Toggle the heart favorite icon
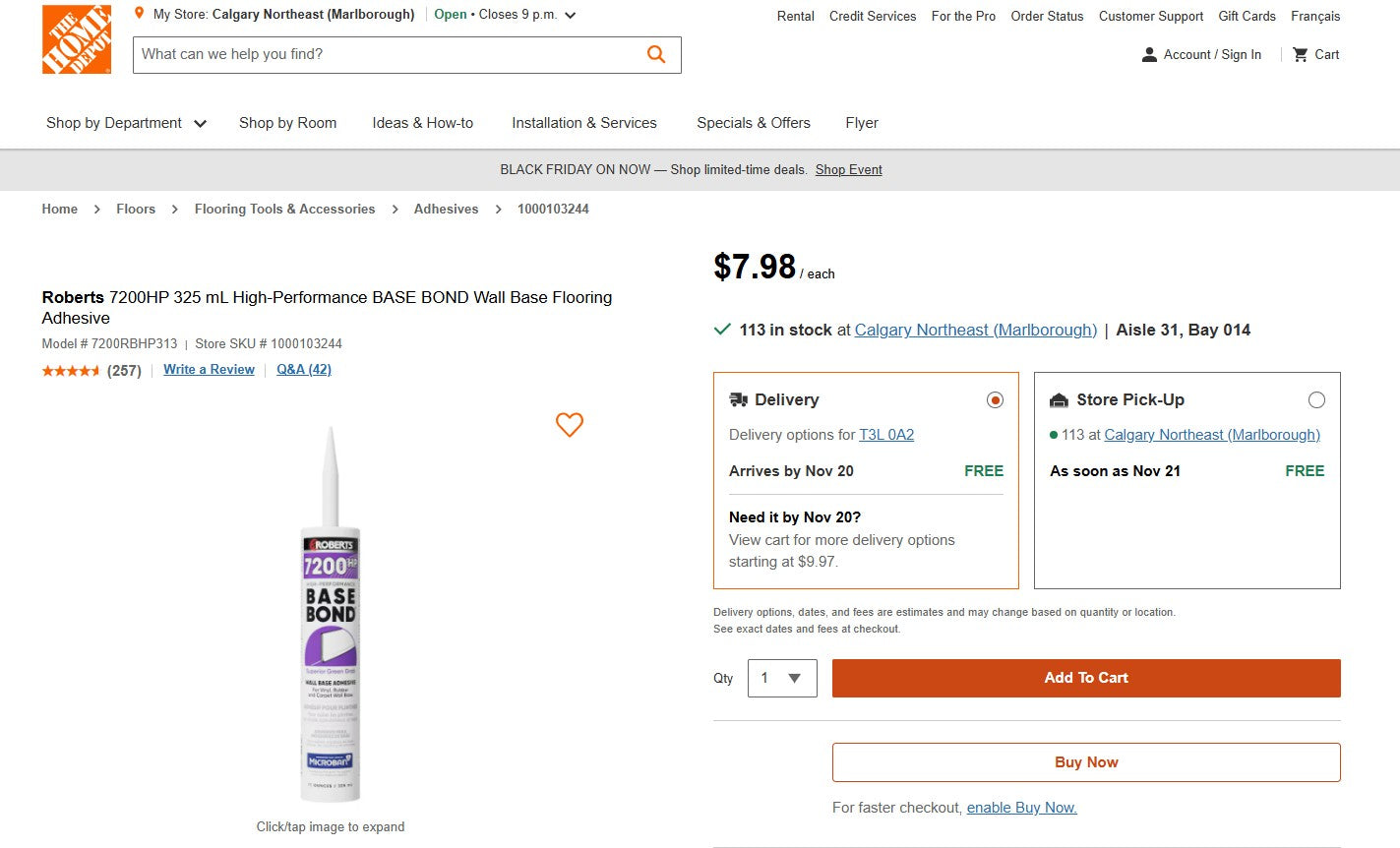Image resolution: width=1400 pixels, height=848 pixels. tap(569, 425)
